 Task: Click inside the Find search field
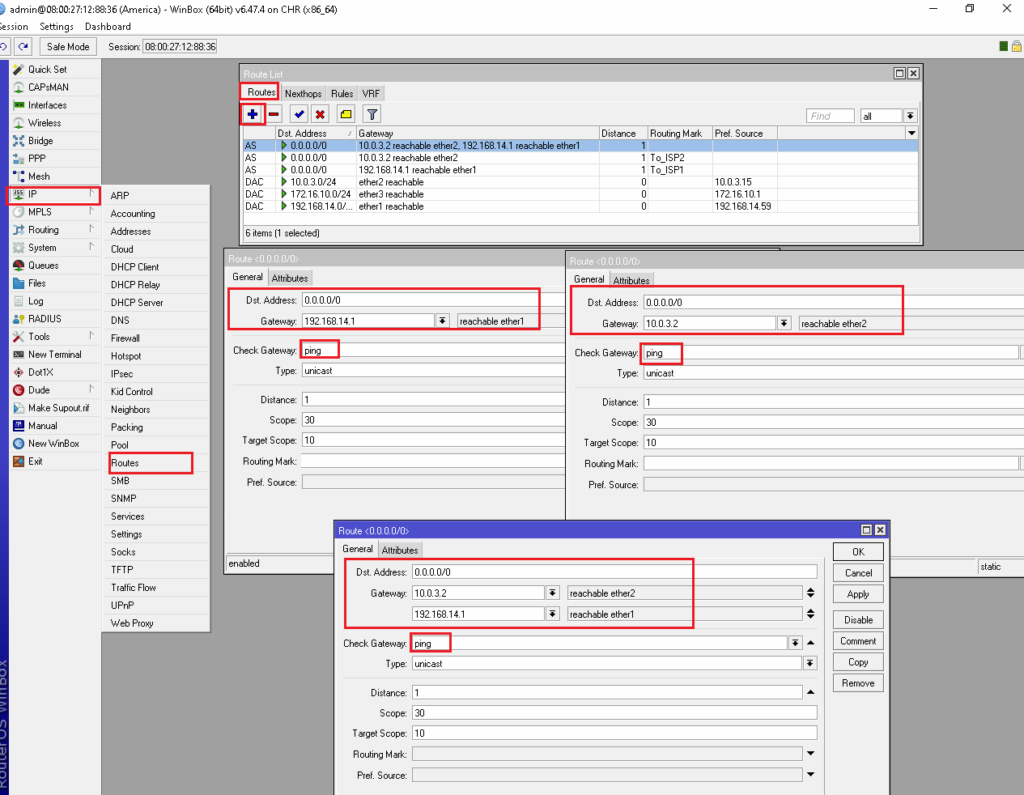click(828, 115)
